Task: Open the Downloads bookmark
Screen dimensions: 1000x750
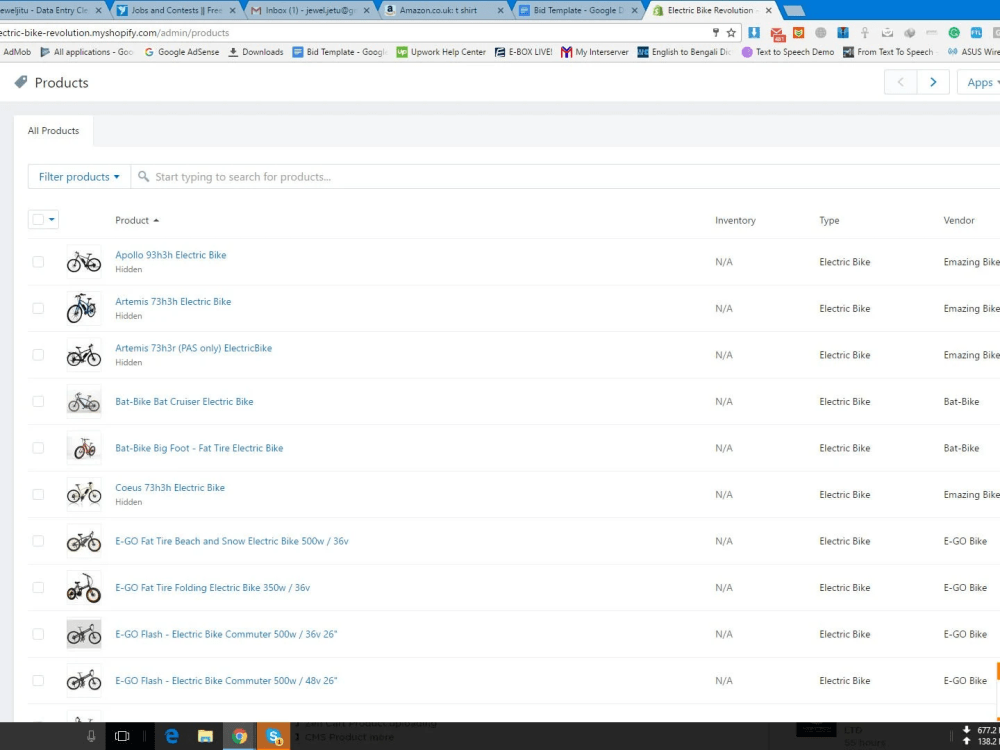Action: coord(256,52)
